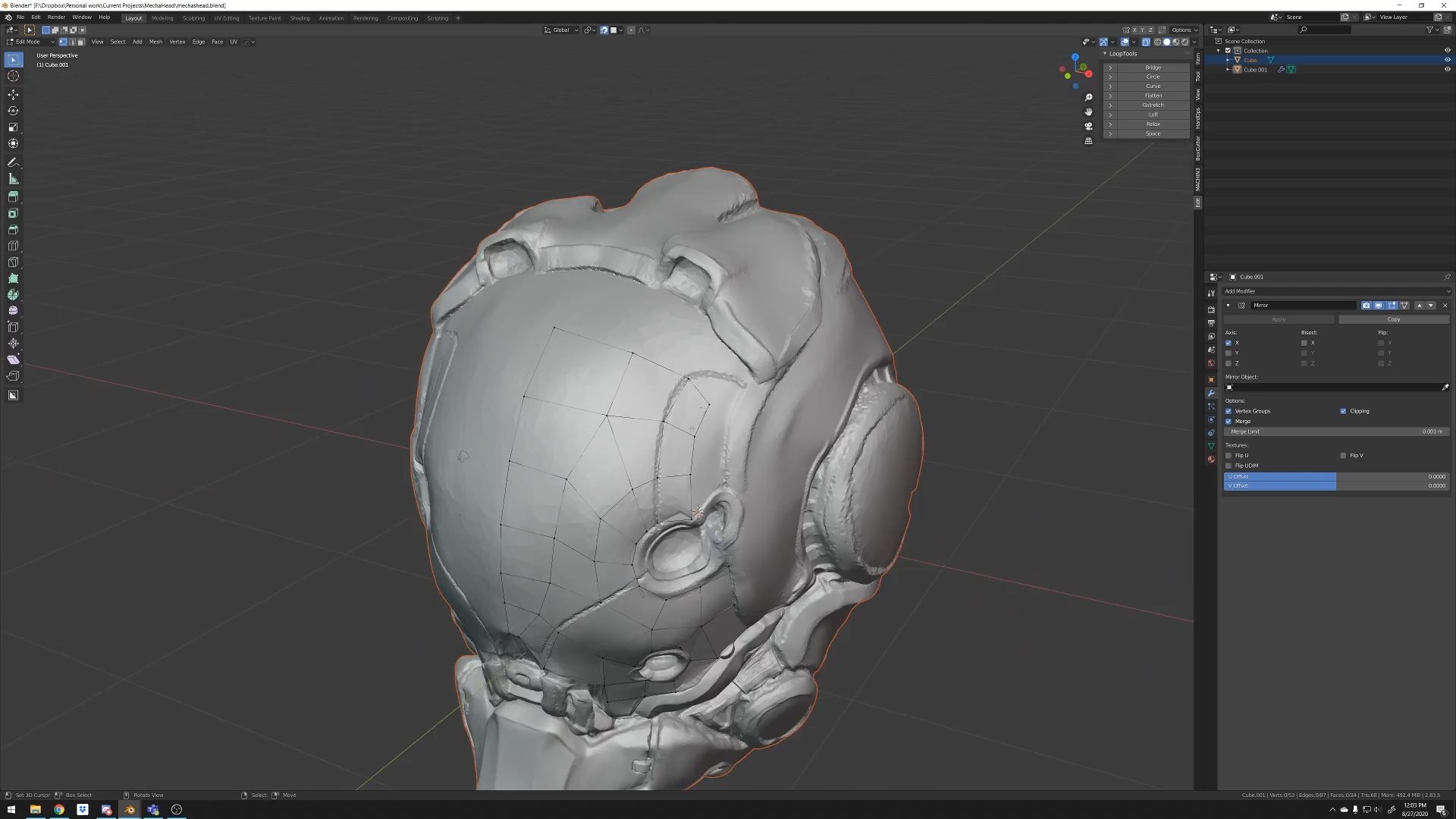This screenshot has width=1456, height=819.
Task: Select the Move tool in the toolbar
Action: 13,95
